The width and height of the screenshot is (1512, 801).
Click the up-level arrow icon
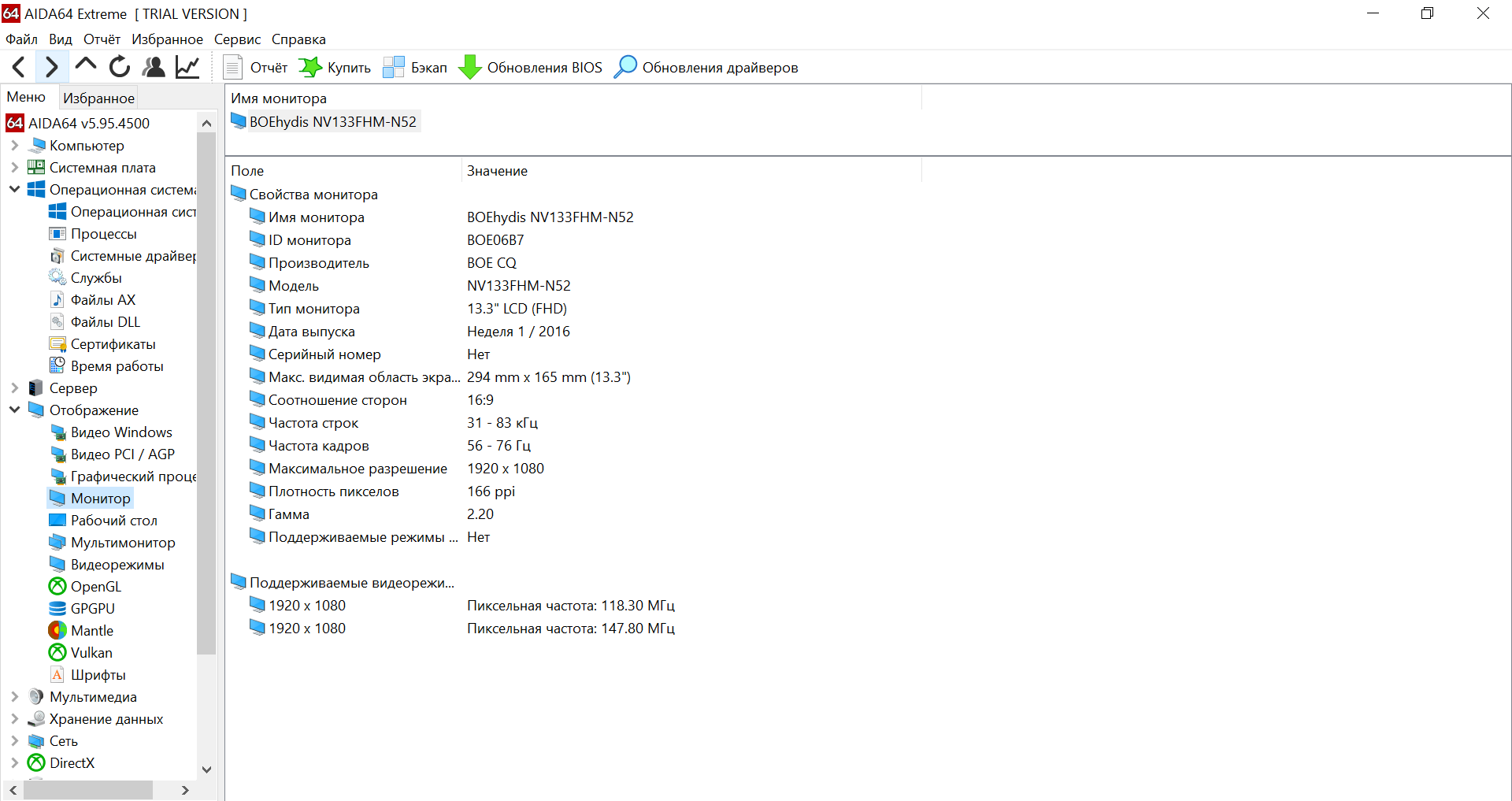(86, 66)
